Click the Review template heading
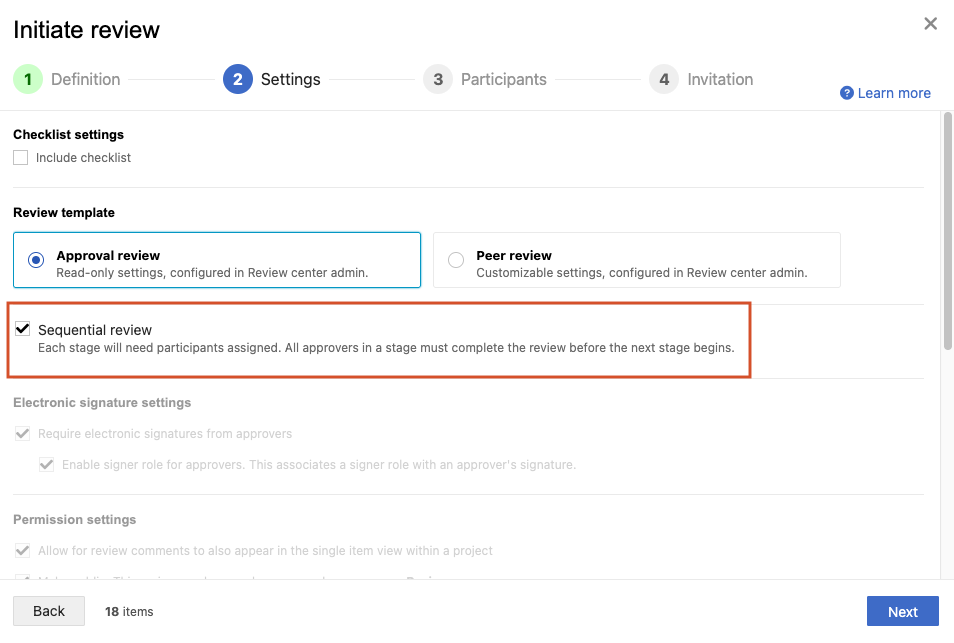This screenshot has height=643, width=954. pos(64,212)
